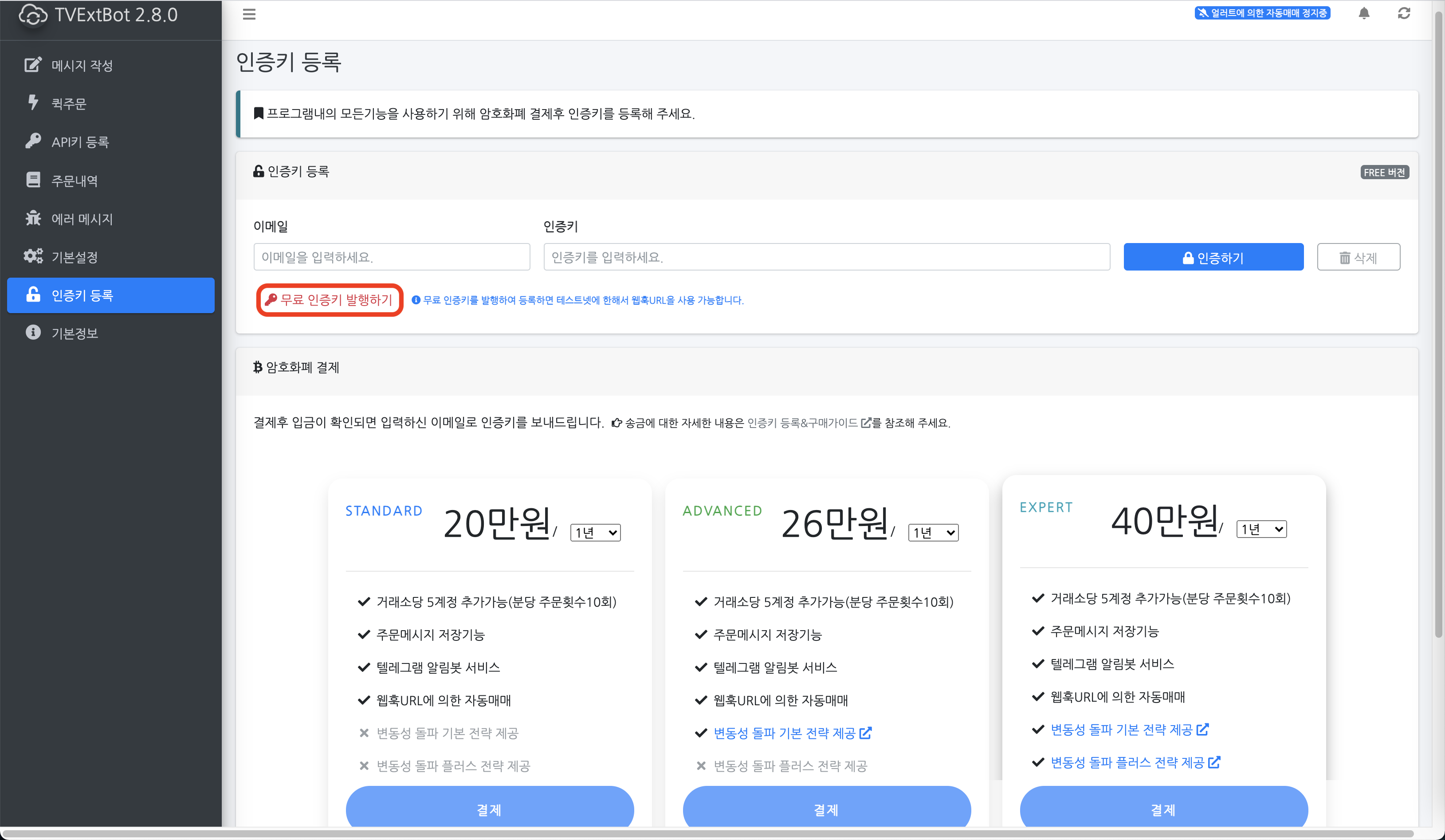The width and height of the screenshot is (1445, 840).
Task: Click STANDARD 텔레그램 알림봇 서비스 feature
Action: [438, 667]
